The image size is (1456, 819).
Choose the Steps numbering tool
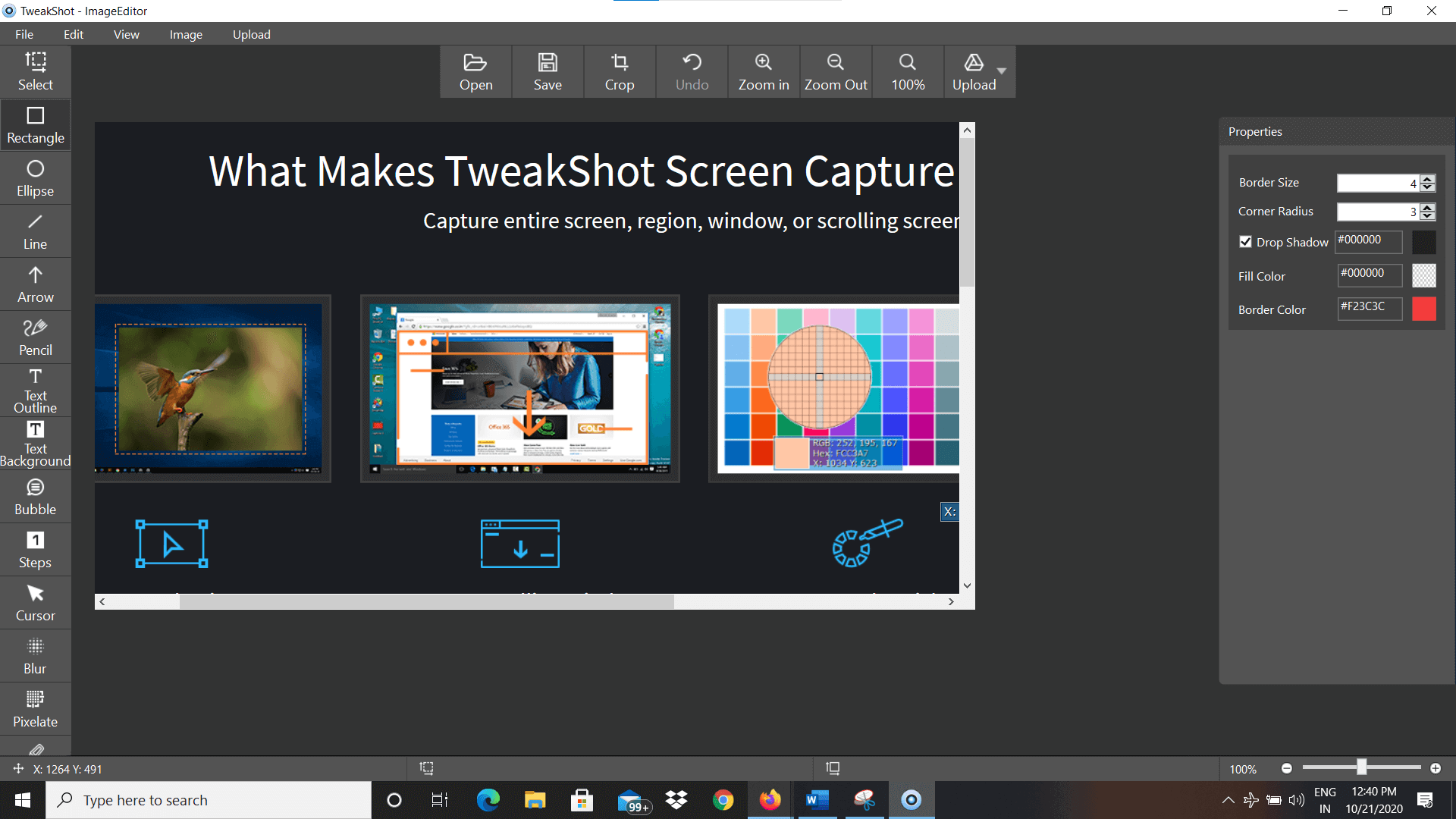point(35,548)
